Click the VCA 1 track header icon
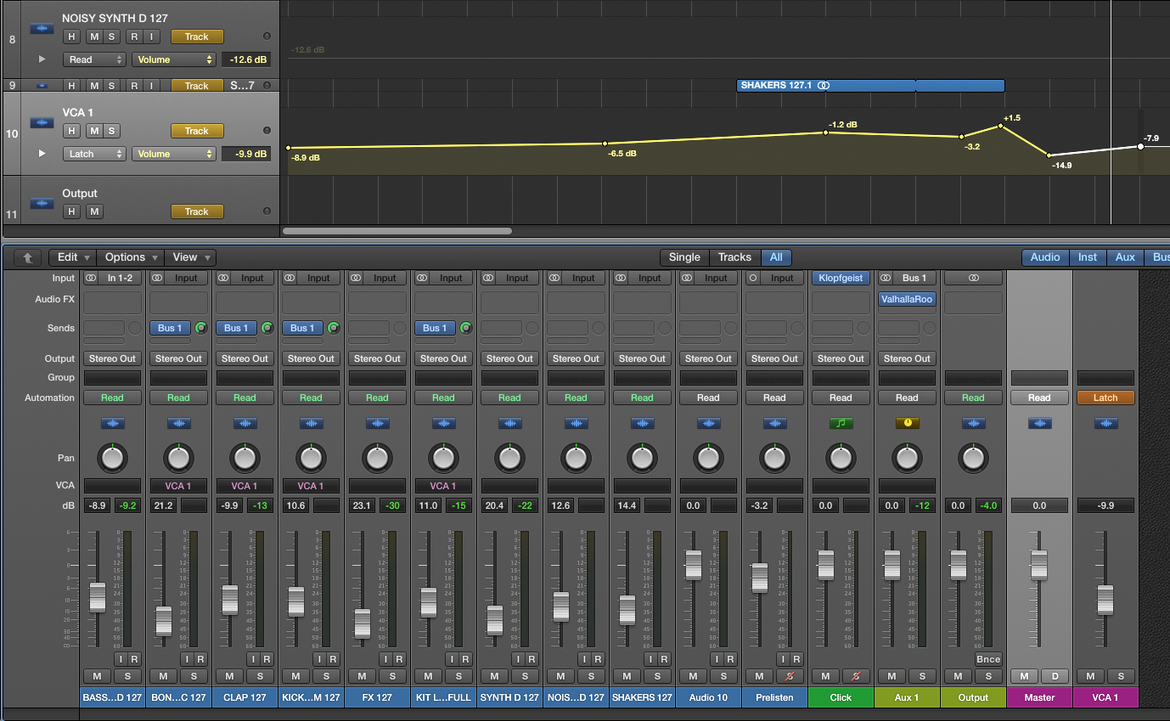This screenshot has width=1170, height=721. click(42, 122)
